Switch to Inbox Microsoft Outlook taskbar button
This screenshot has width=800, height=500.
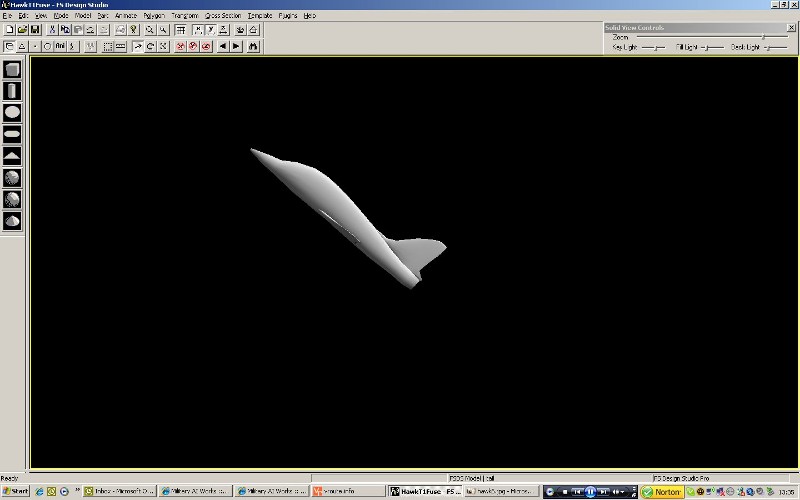click(119, 491)
